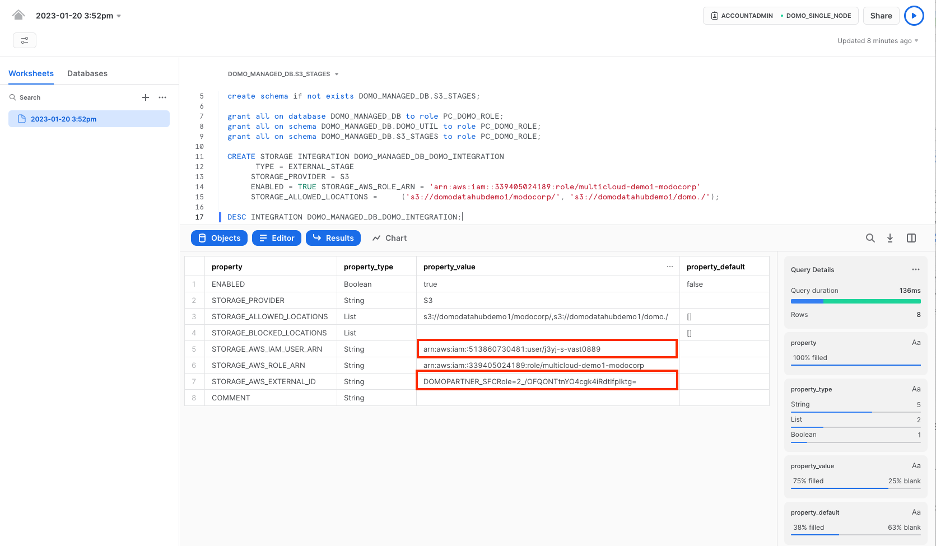Expand the worksheet title dropdown
This screenshot has width=936, height=546.
pos(119,16)
